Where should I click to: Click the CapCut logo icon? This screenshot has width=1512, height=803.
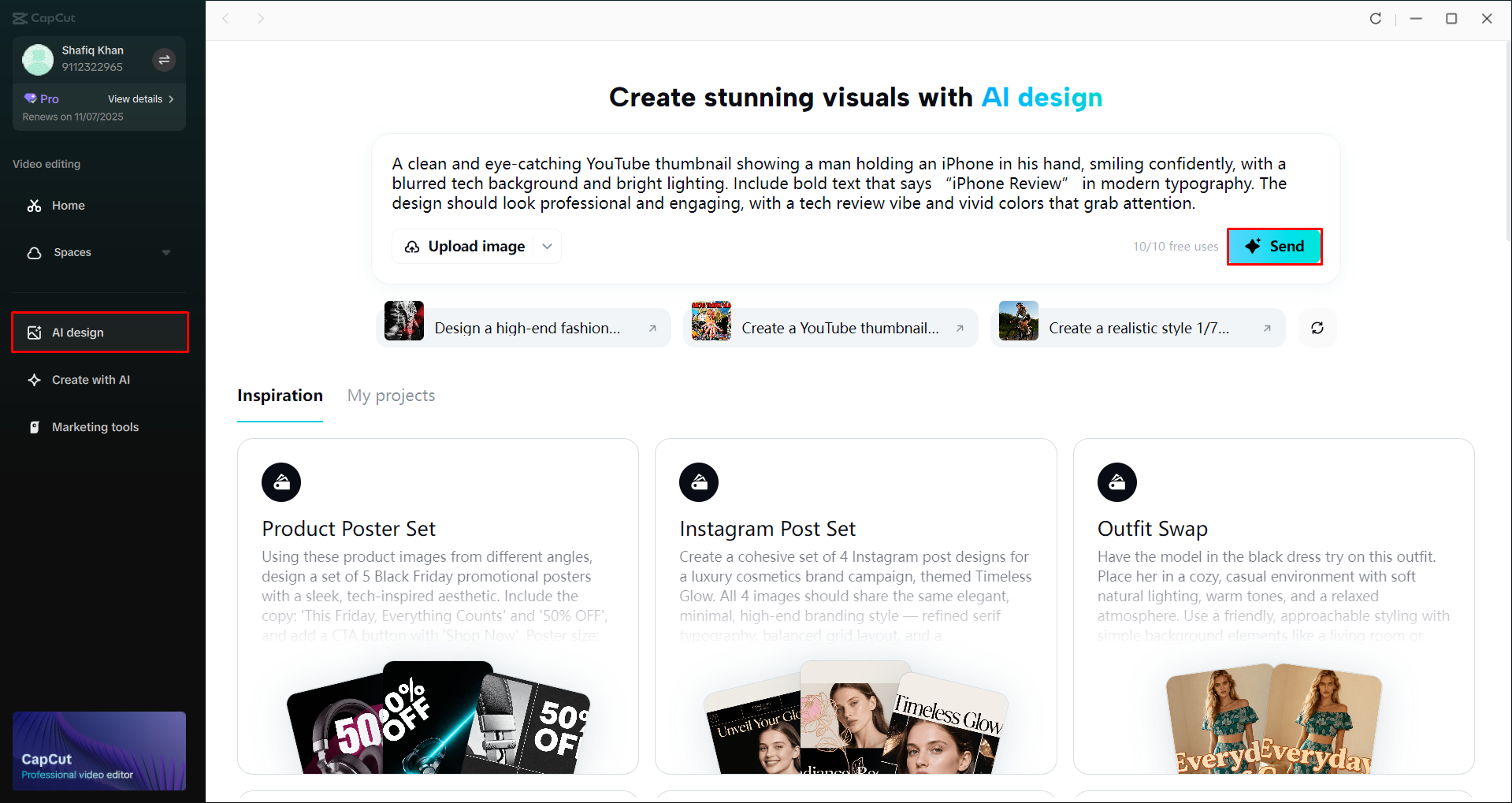click(x=21, y=17)
